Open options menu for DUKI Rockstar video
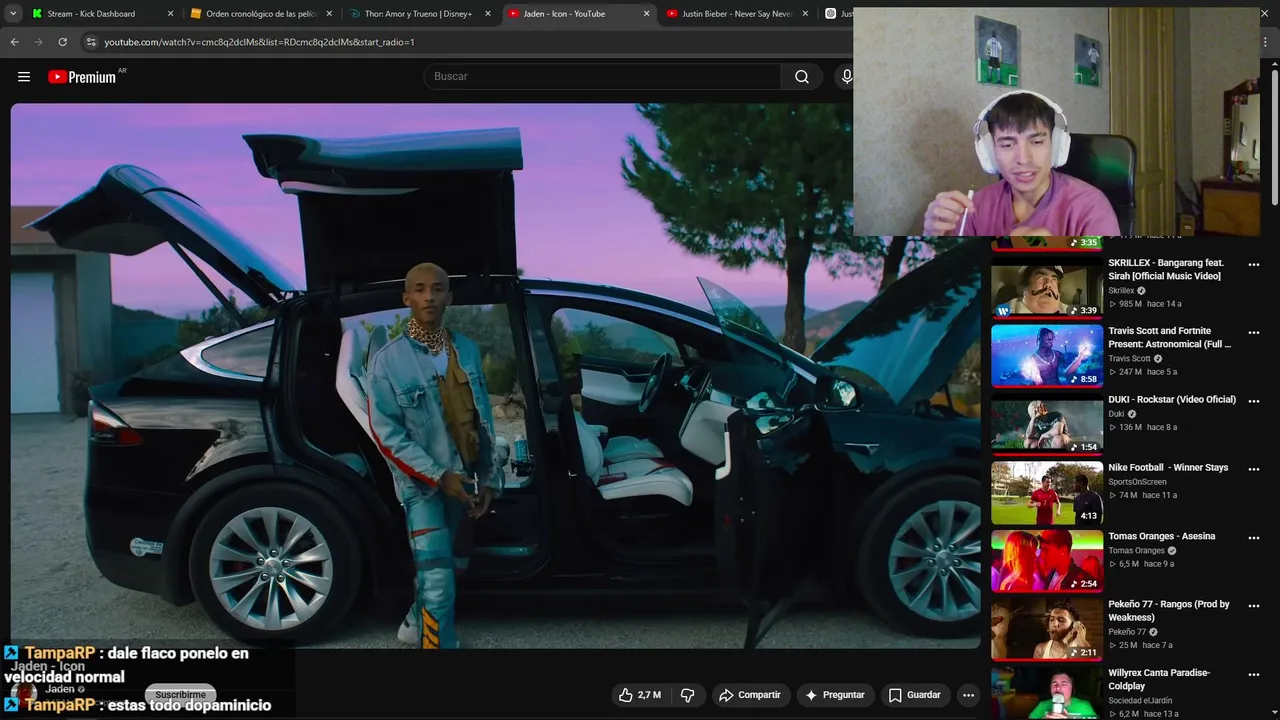The image size is (1280, 720). [x=1254, y=401]
